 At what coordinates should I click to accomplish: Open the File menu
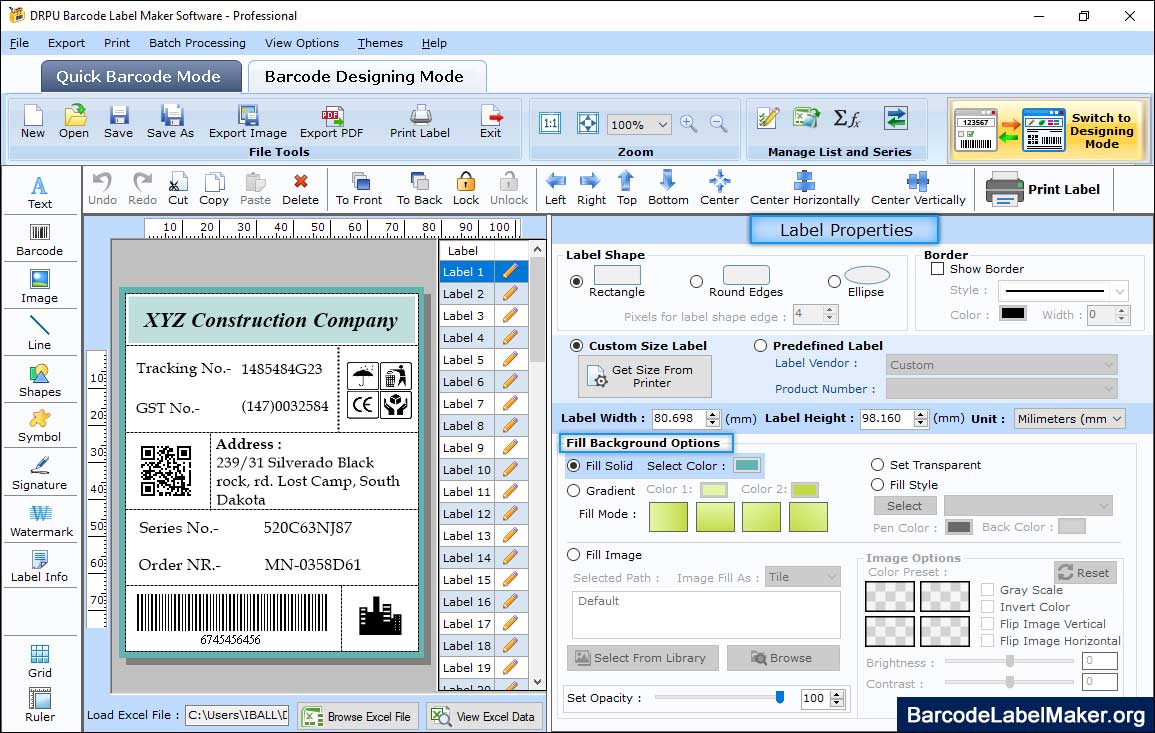(19, 43)
